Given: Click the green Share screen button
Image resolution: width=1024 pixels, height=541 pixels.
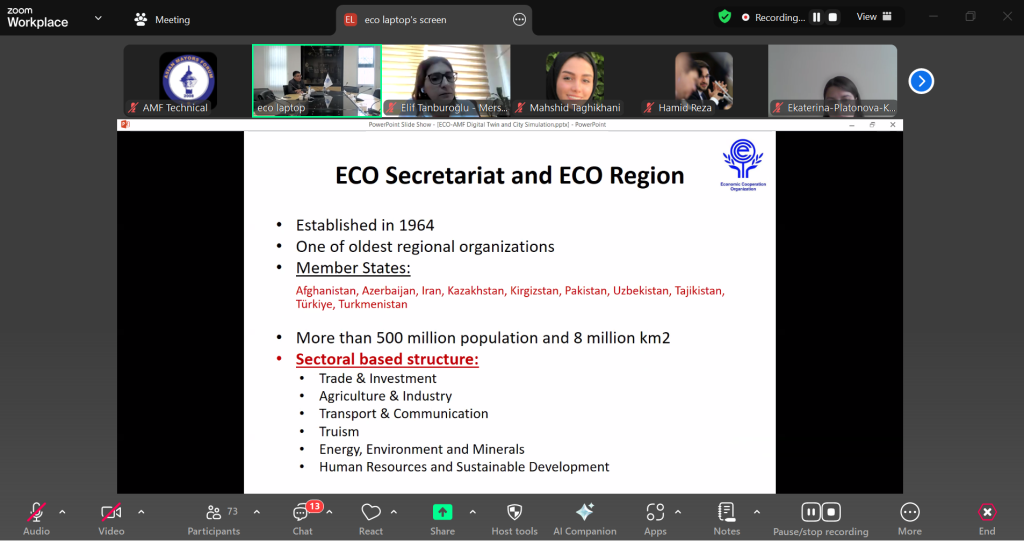Looking at the screenshot, I should pos(442,516).
